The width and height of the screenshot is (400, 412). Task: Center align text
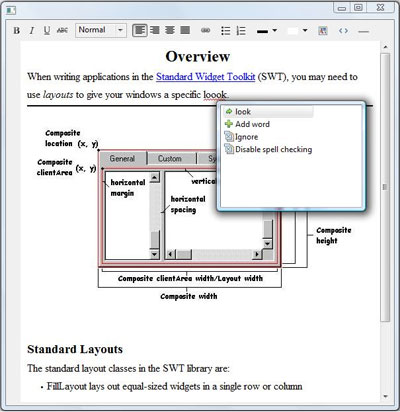[170, 30]
